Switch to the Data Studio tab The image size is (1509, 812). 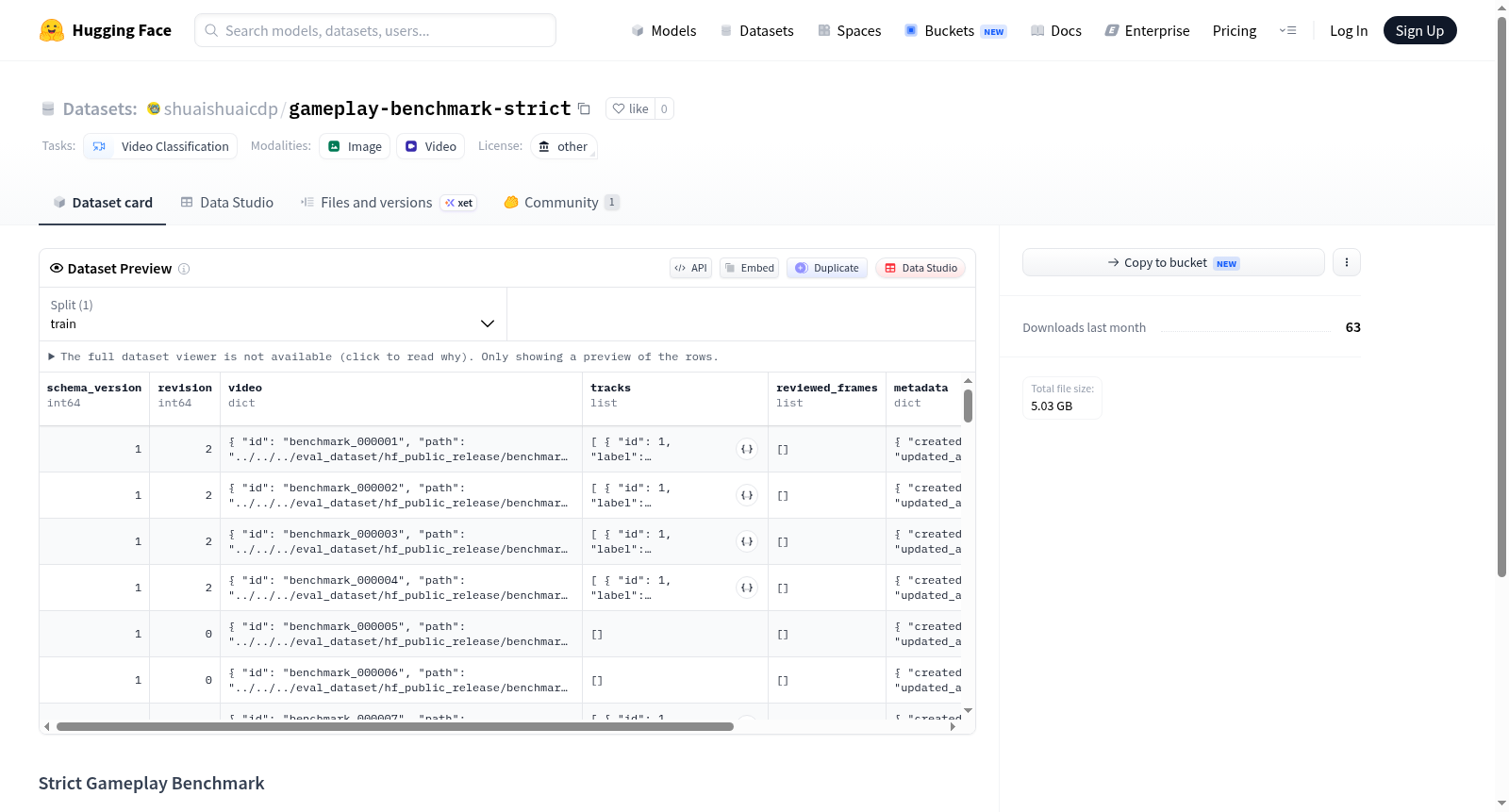pos(227,203)
